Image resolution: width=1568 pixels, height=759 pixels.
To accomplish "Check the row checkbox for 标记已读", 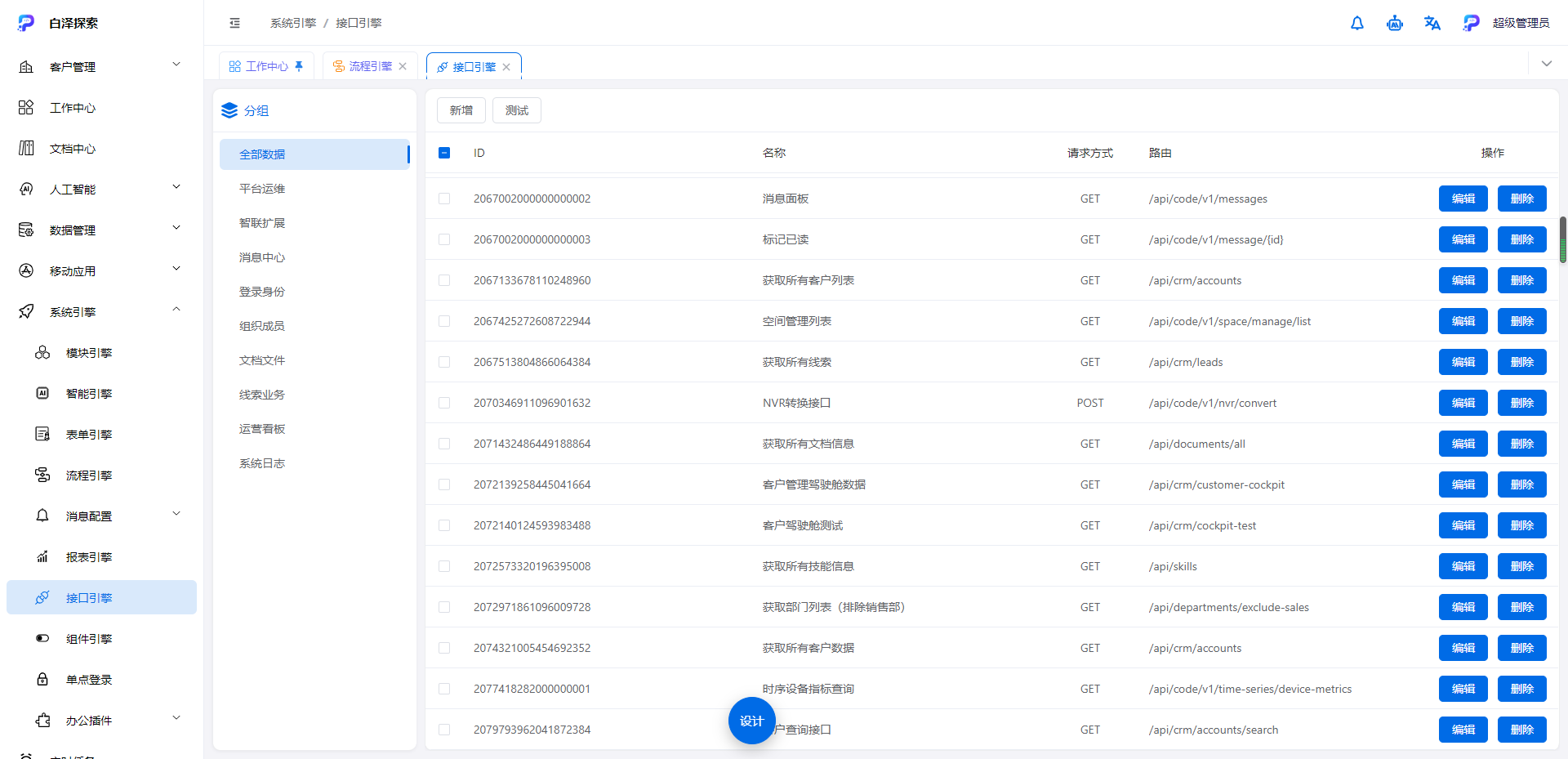I will pyautogui.click(x=444, y=239).
